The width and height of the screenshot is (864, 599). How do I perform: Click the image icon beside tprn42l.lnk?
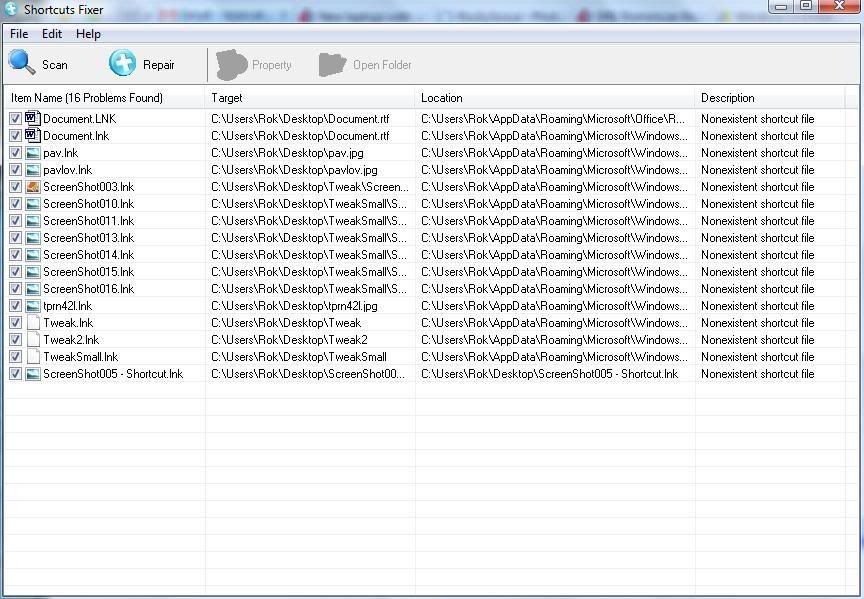(33, 306)
